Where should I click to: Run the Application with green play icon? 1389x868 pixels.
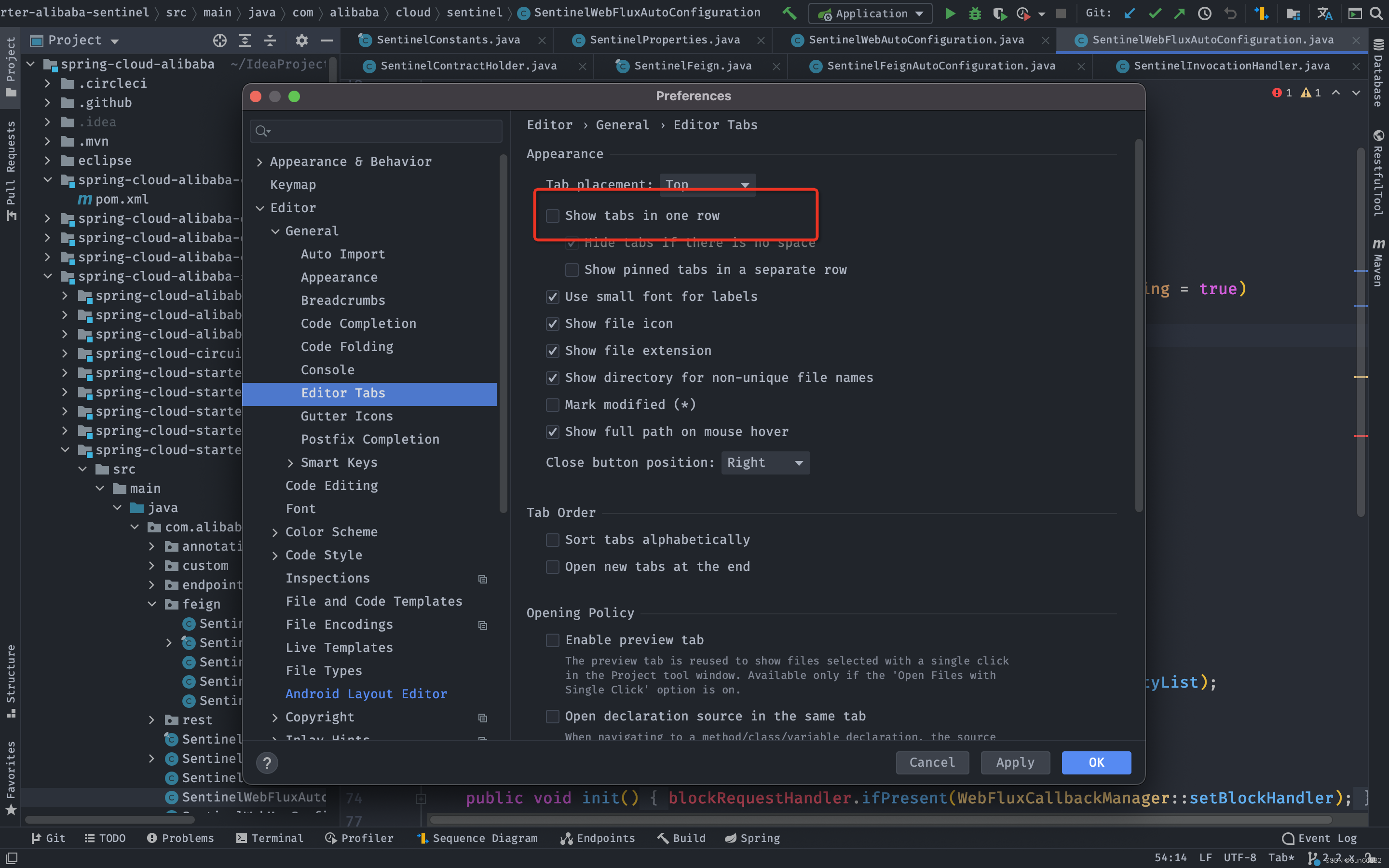(x=951, y=13)
